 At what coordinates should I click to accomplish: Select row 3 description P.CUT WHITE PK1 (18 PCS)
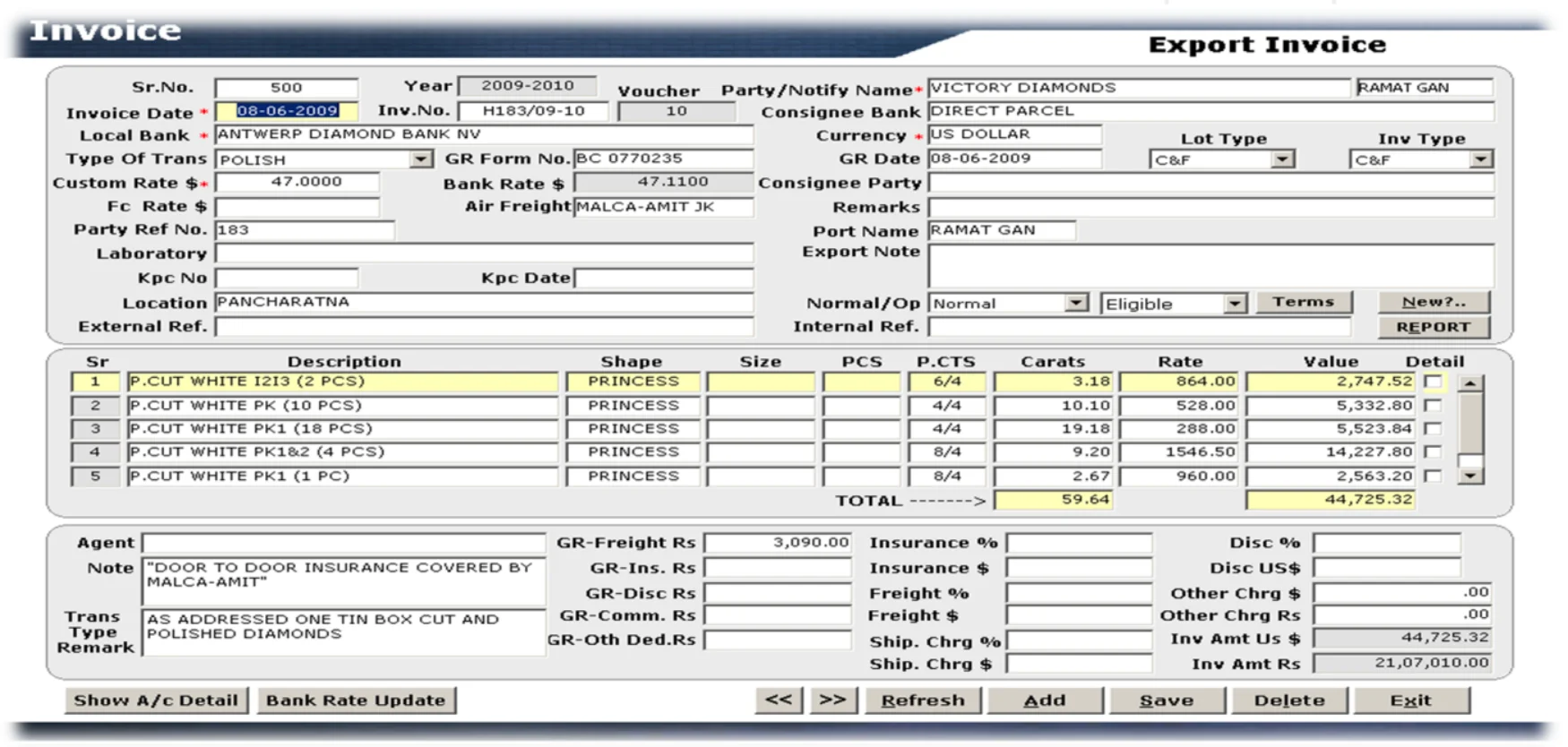342,429
